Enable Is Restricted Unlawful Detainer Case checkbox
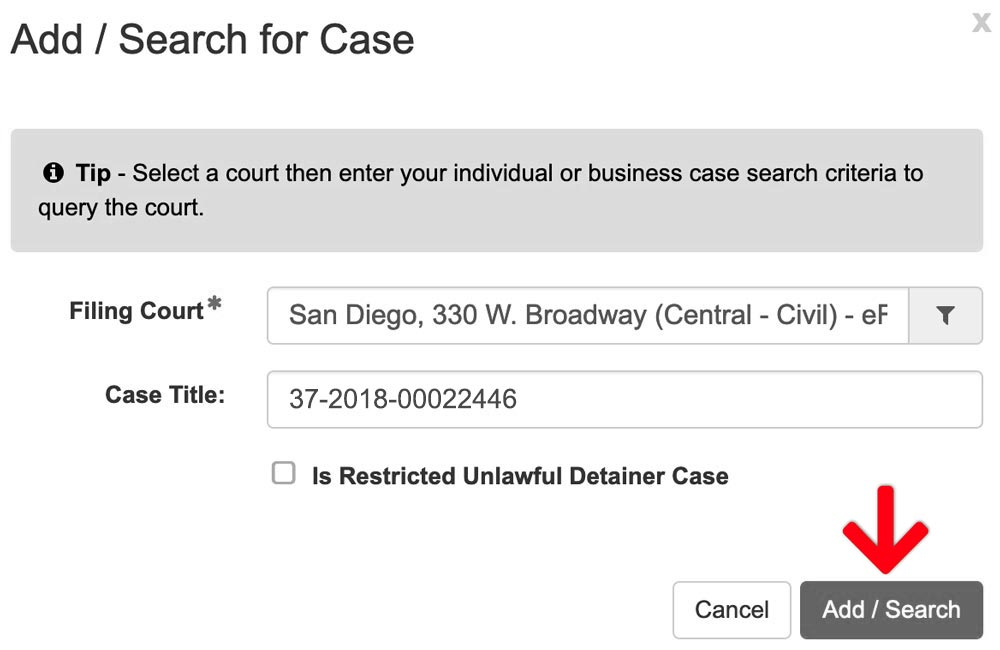Screen dimensions: 1000x650 [x=283, y=473]
